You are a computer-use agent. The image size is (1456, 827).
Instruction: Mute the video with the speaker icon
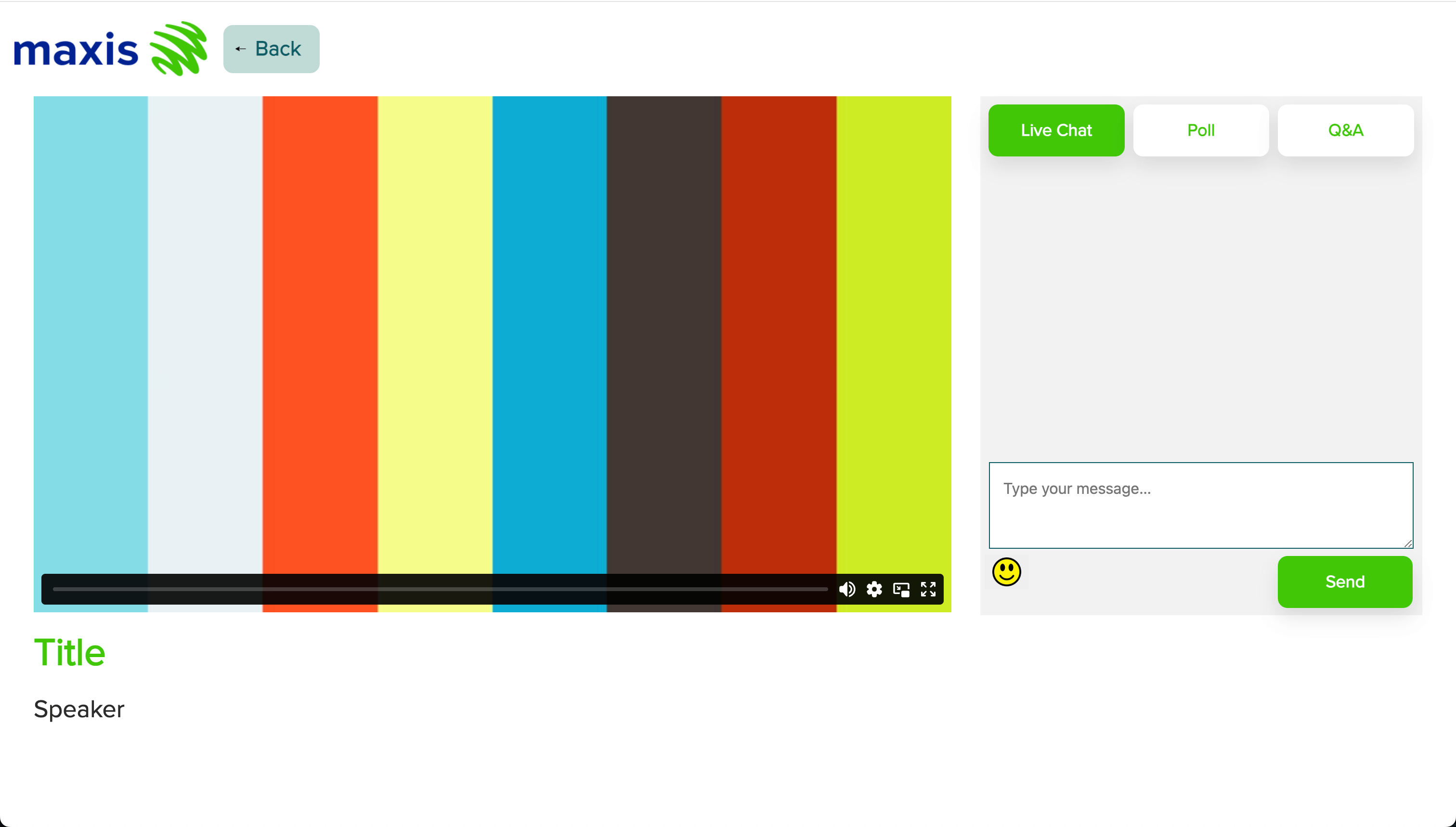pyautogui.click(x=846, y=589)
